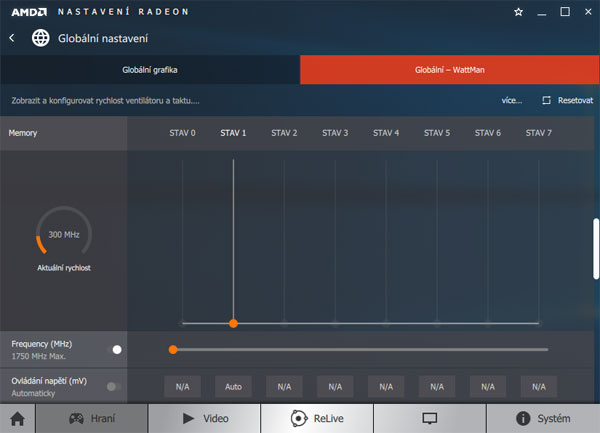Maximize the Radeon settings window
600x433 pixels.
[x=565, y=12]
